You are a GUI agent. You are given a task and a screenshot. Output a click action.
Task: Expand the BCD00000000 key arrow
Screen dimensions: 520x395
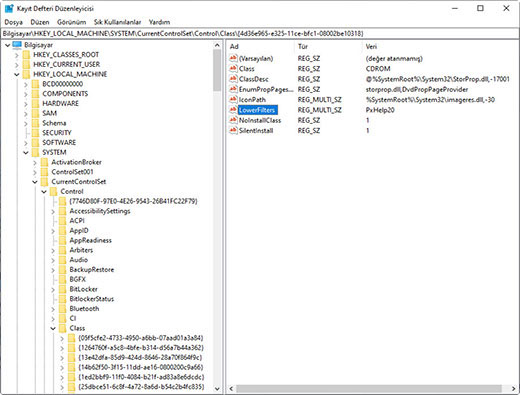[x=26, y=84]
